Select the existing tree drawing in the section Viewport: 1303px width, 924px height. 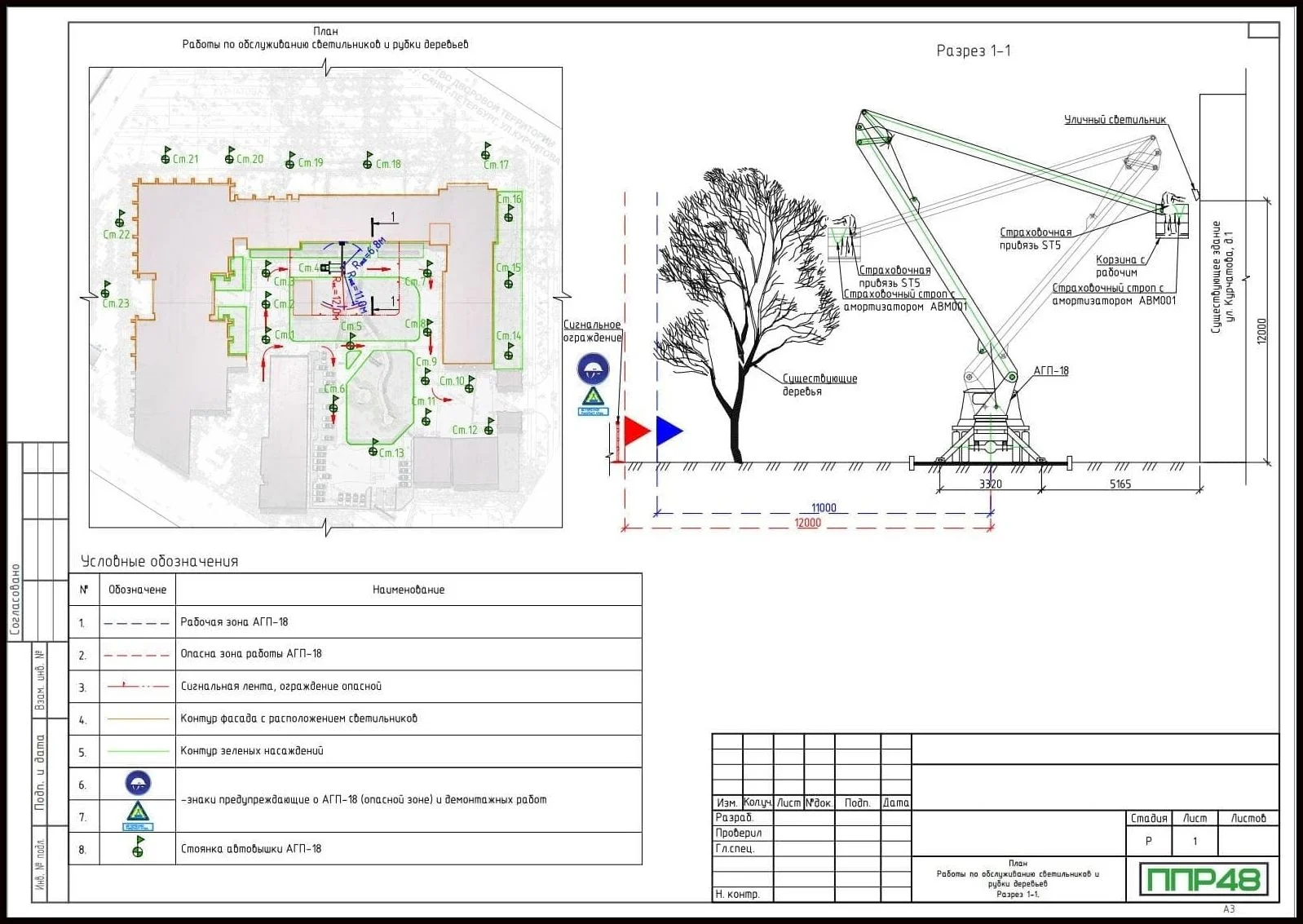742,310
